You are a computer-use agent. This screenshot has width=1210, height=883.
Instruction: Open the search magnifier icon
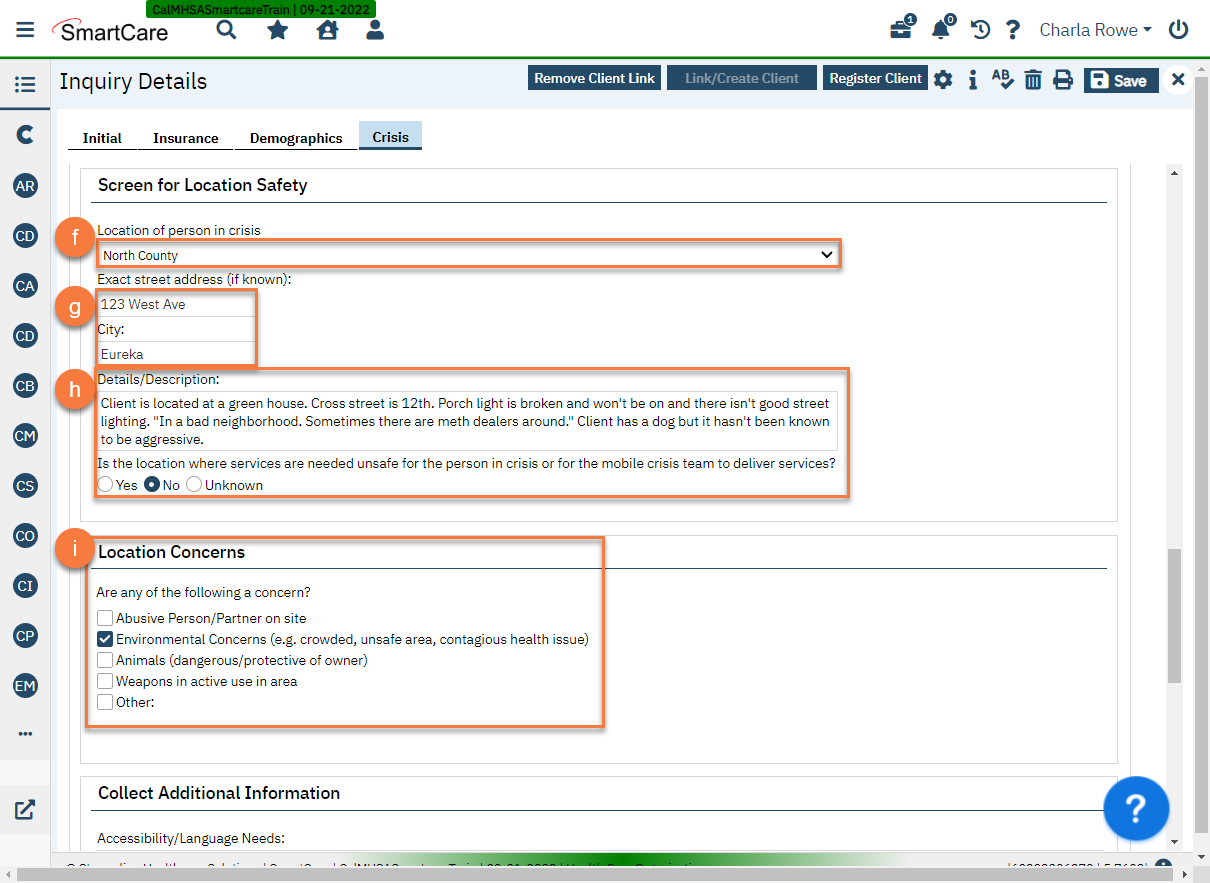click(x=226, y=30)
